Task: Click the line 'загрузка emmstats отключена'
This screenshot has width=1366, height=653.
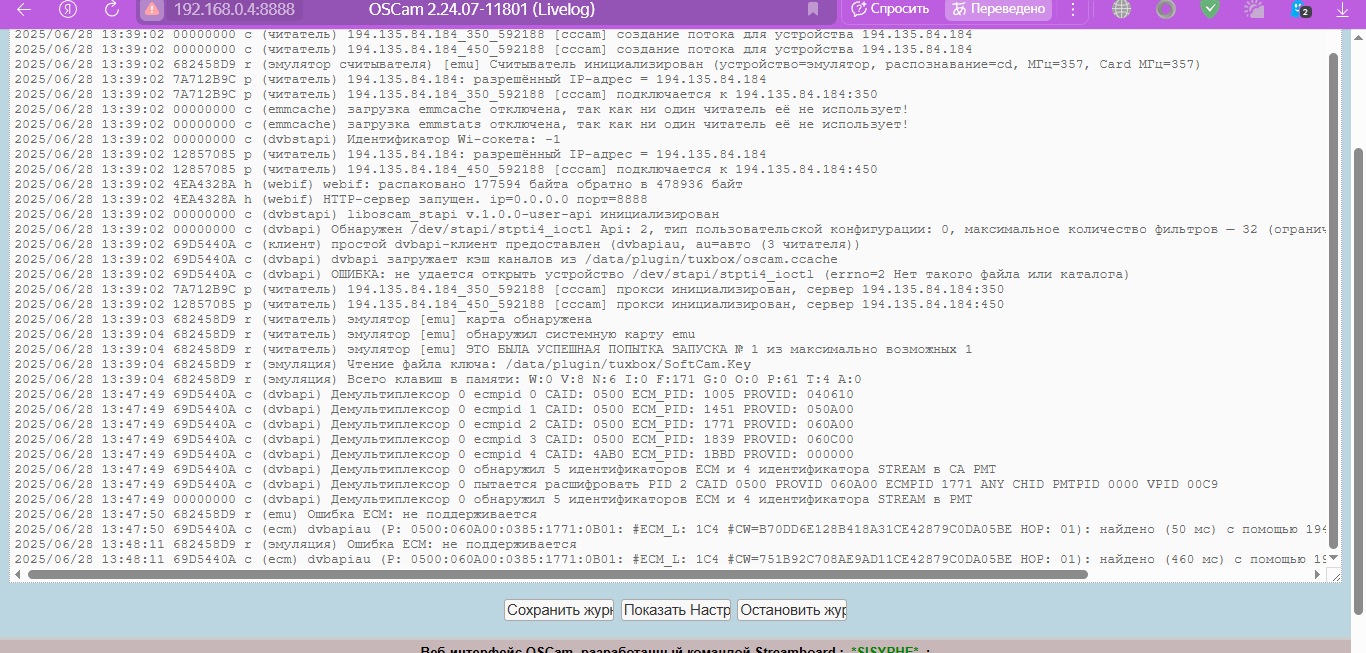Action: coord(462,124)
